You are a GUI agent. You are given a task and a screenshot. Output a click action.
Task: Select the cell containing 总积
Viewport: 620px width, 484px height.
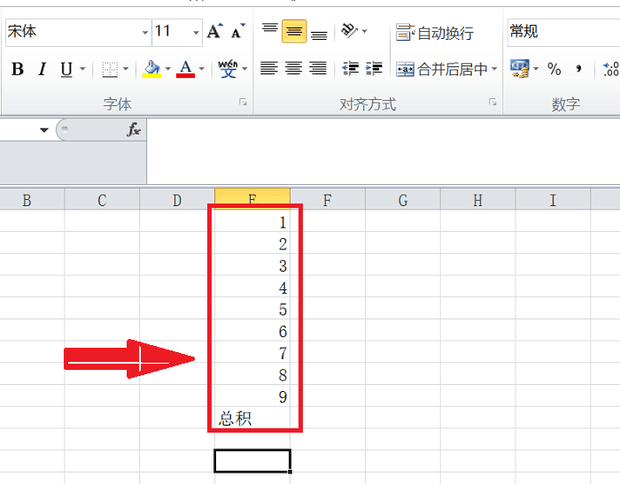(252, 418)
